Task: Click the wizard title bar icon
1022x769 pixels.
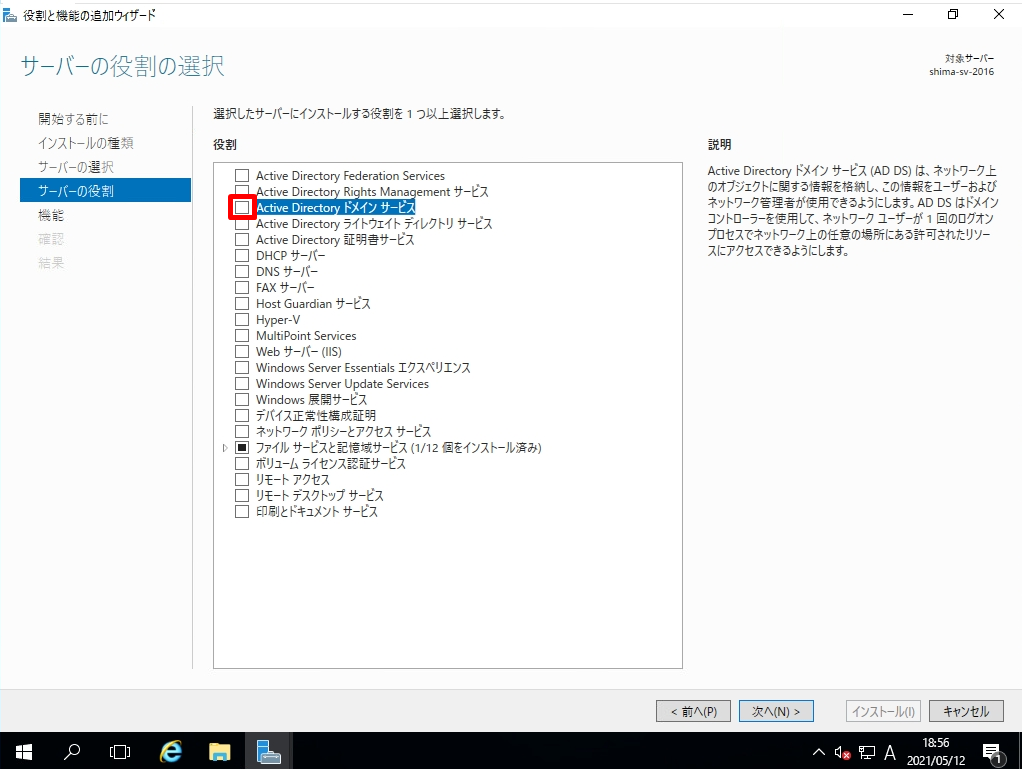Action: coord(10,15)
